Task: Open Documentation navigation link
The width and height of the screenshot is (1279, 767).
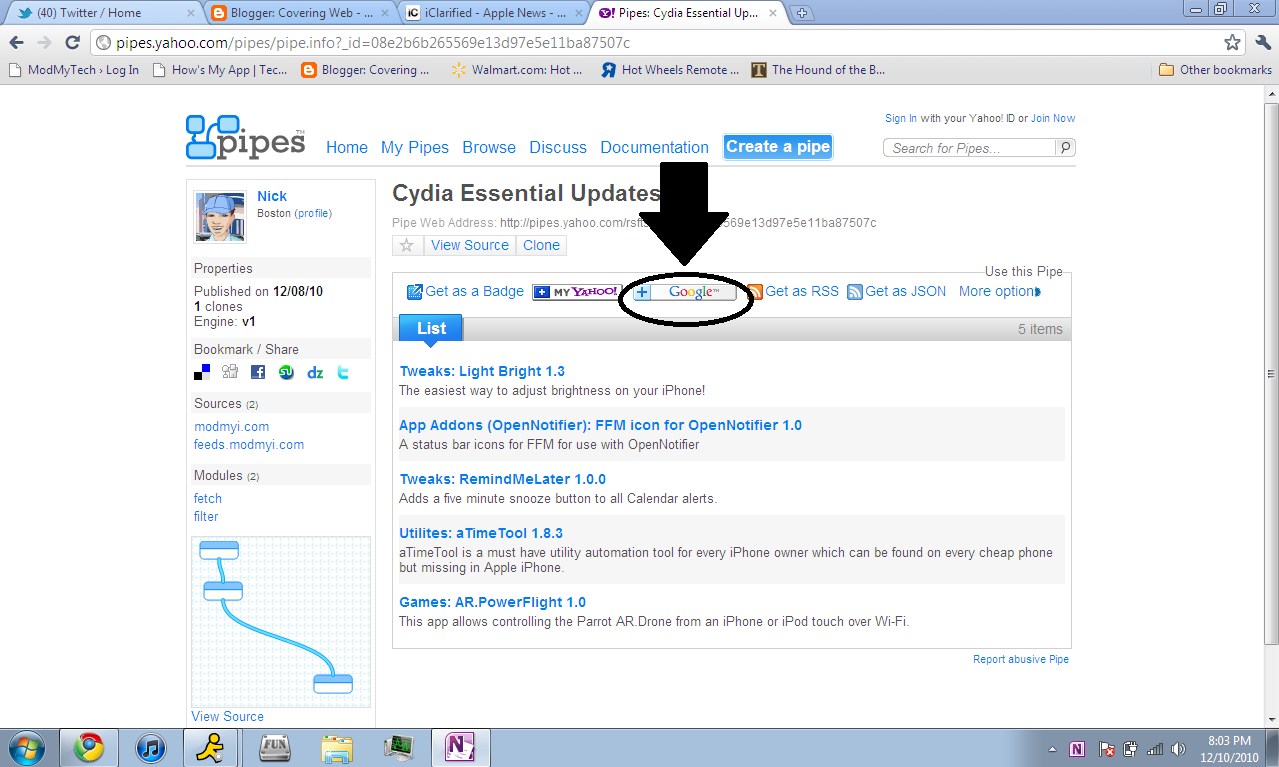Action: coord(654,147)
